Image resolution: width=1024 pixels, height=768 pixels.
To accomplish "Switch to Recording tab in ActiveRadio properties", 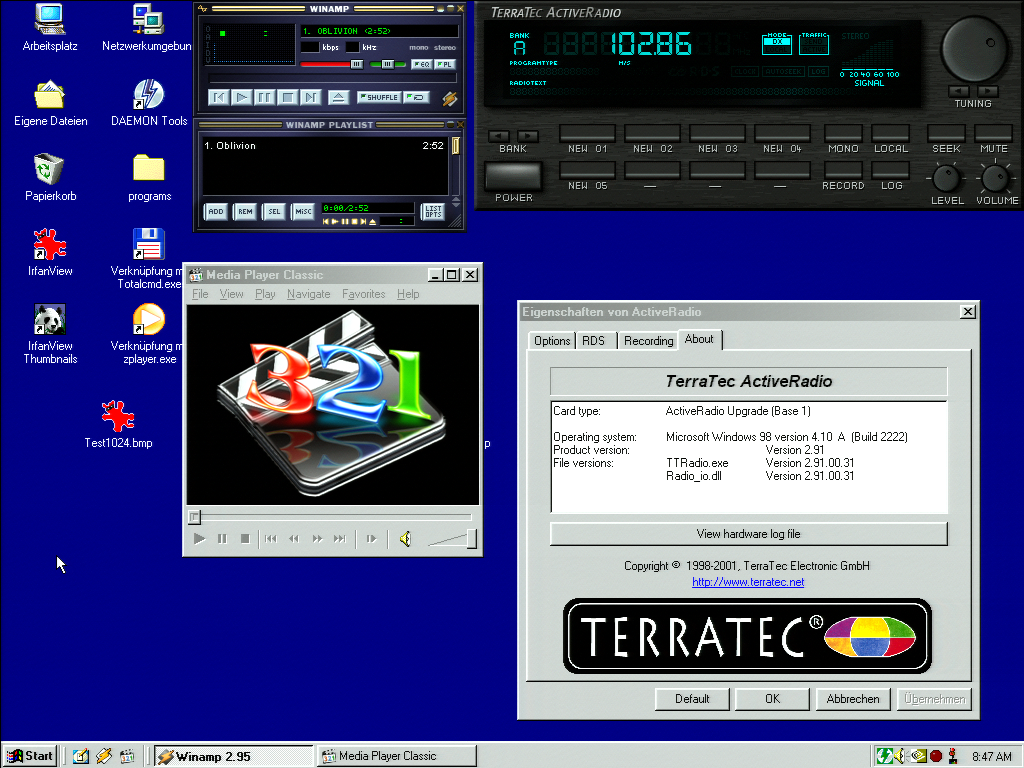I will pos(648,341).
